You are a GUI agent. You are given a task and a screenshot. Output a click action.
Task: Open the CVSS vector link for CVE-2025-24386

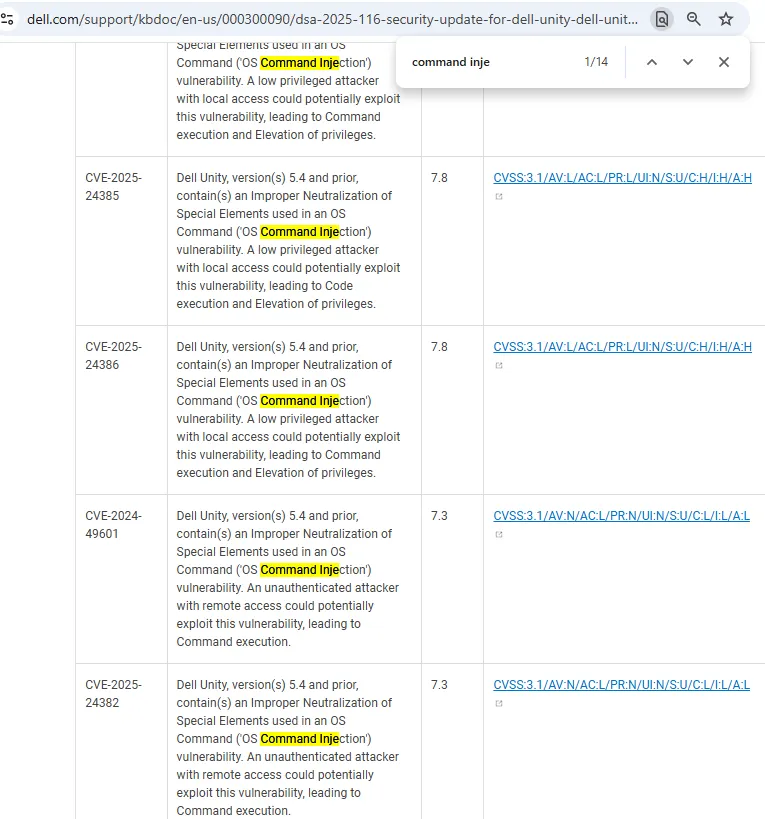click(622, 347)
